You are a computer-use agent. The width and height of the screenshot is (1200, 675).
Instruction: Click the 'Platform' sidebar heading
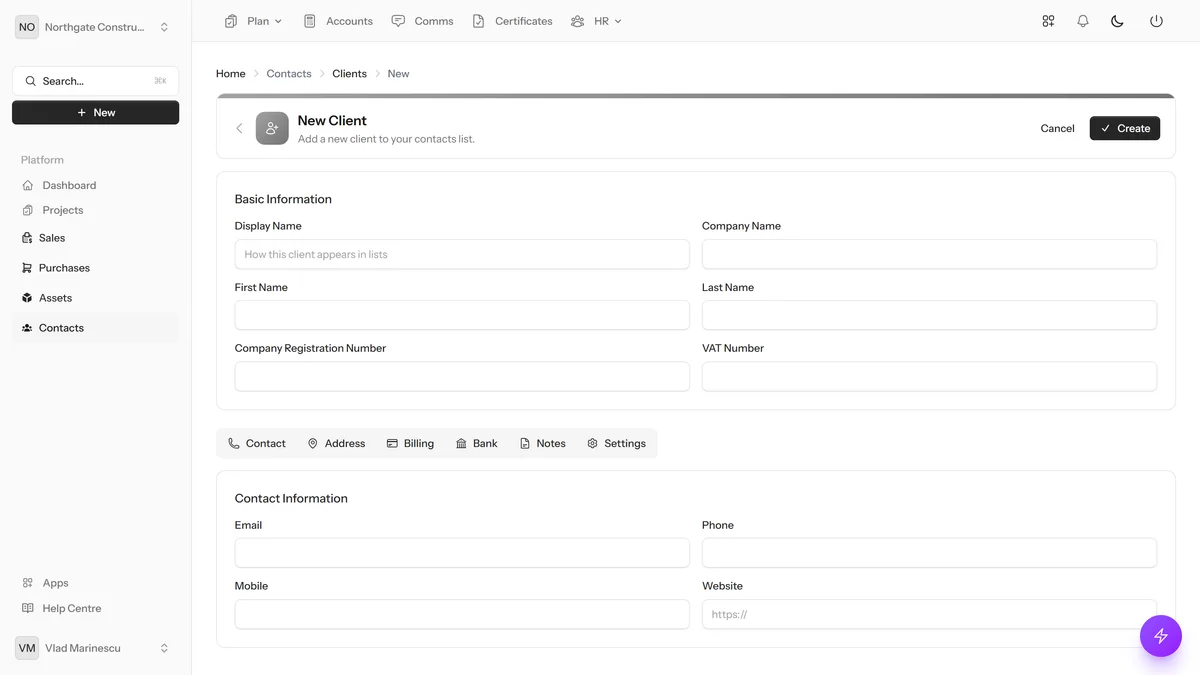(42, 160)
